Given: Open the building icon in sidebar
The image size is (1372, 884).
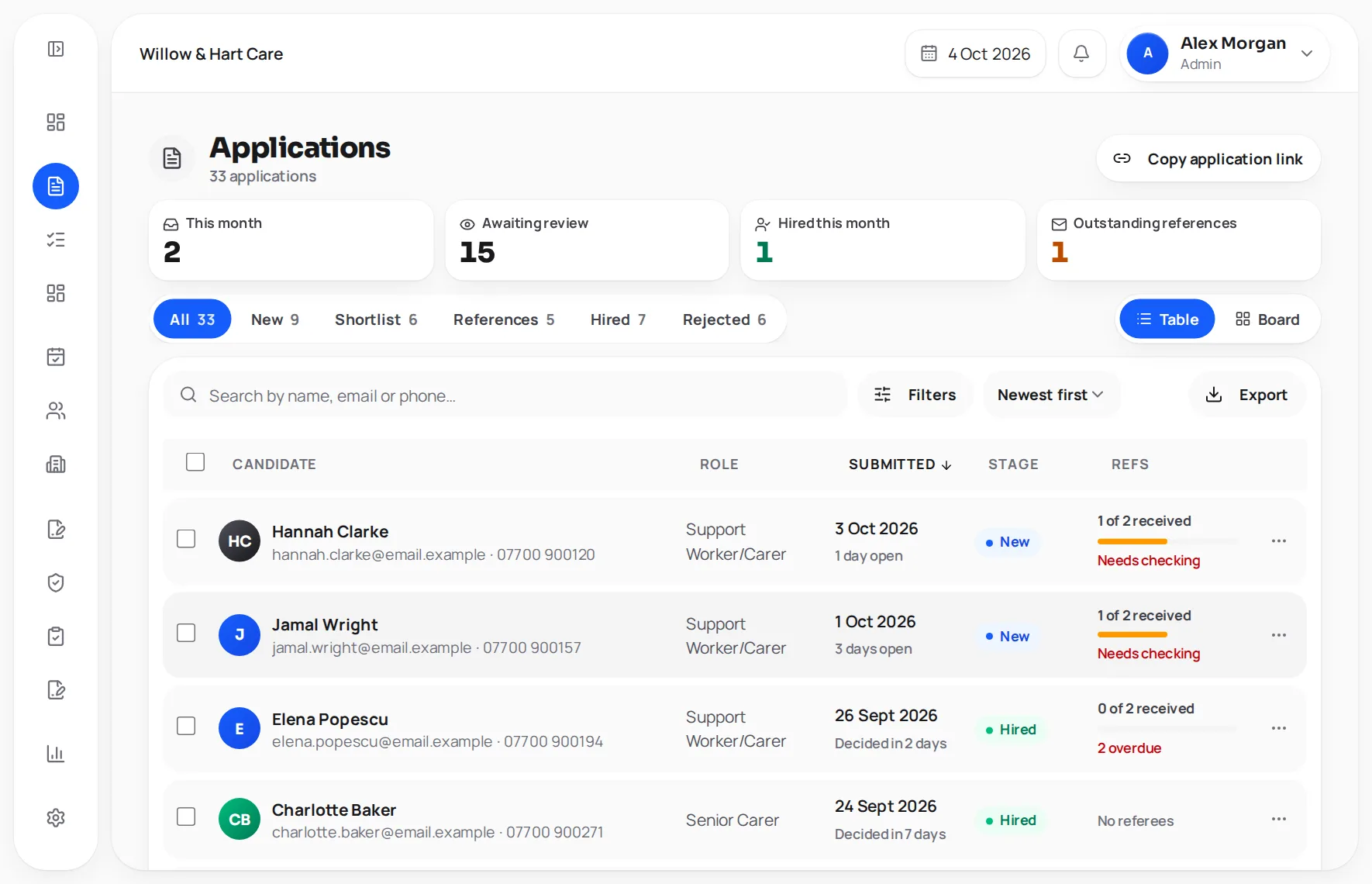Looking at the screenshot, I should pos(56,464).
